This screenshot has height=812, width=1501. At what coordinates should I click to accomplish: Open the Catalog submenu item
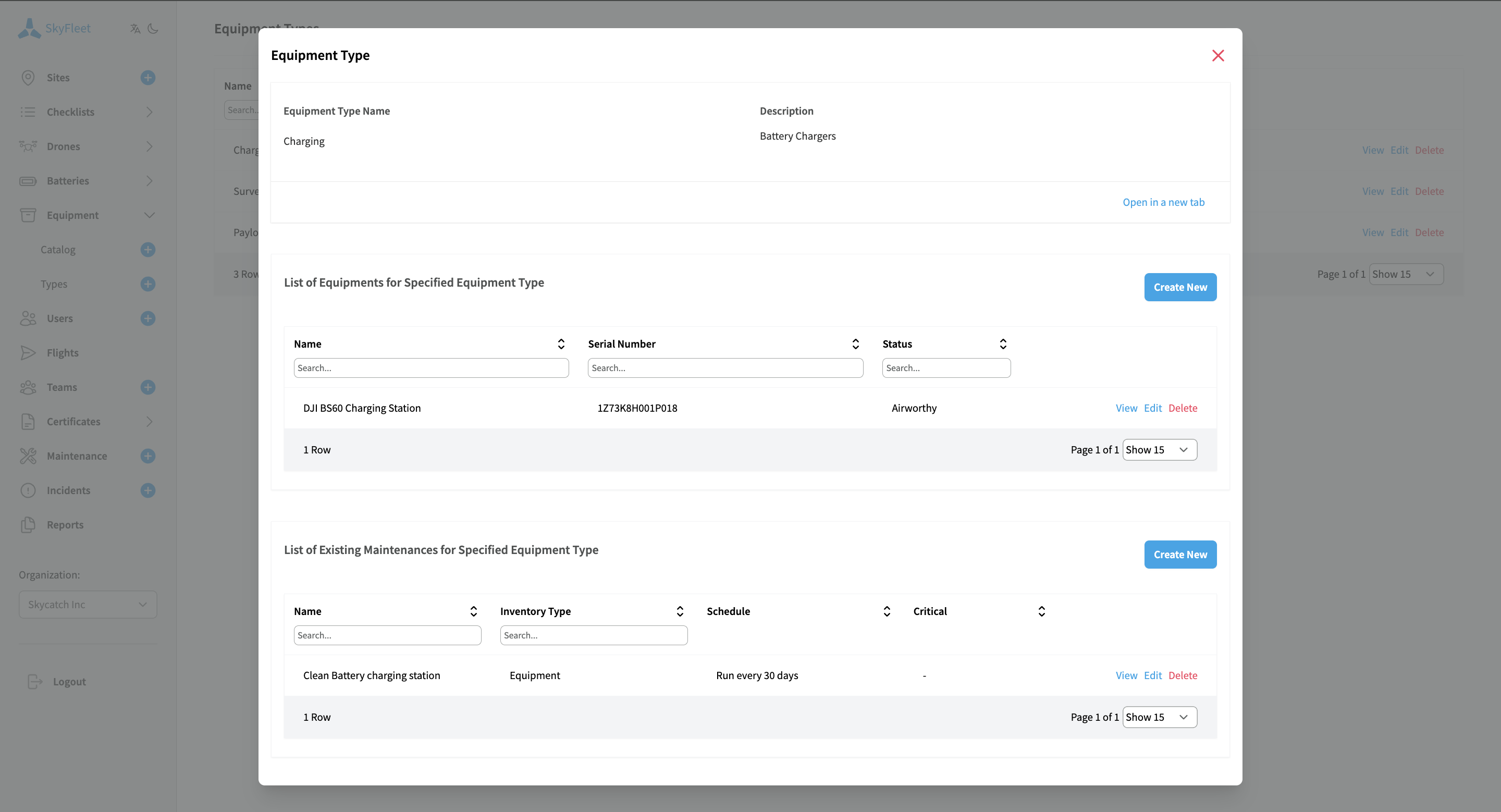[58, 249]
